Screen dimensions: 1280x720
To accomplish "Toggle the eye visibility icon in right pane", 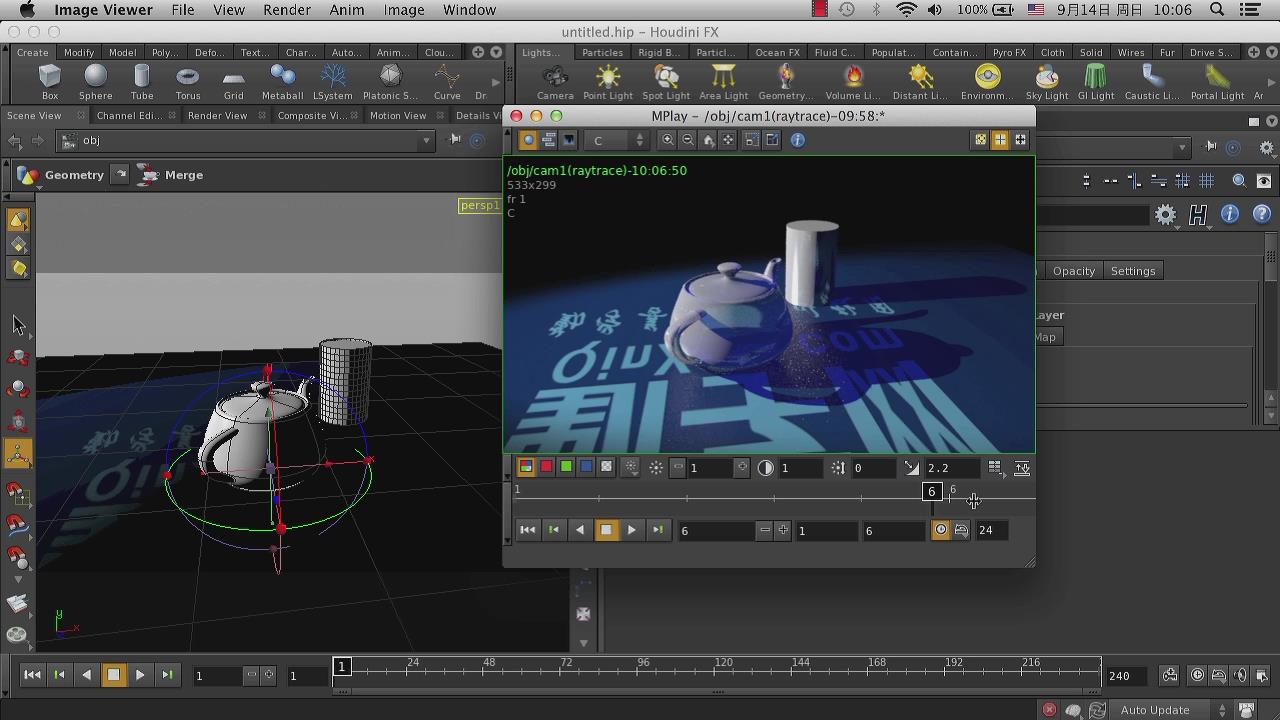I will 1264,180.
